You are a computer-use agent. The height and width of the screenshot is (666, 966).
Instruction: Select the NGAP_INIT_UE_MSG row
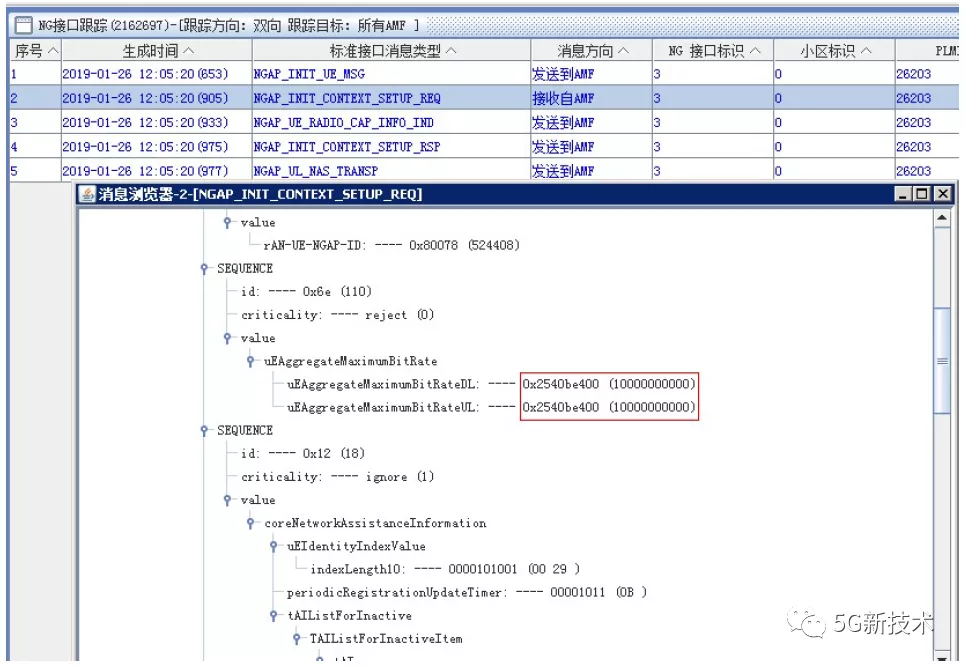coord(484,74)
